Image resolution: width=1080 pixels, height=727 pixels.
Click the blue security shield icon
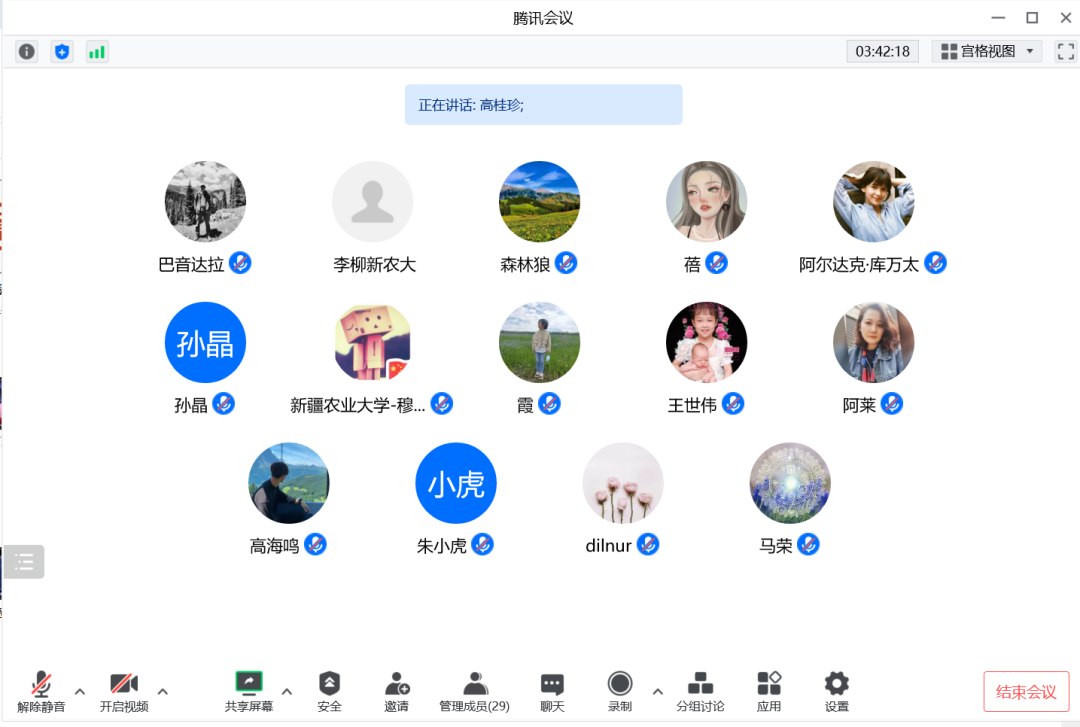(62, 51)
